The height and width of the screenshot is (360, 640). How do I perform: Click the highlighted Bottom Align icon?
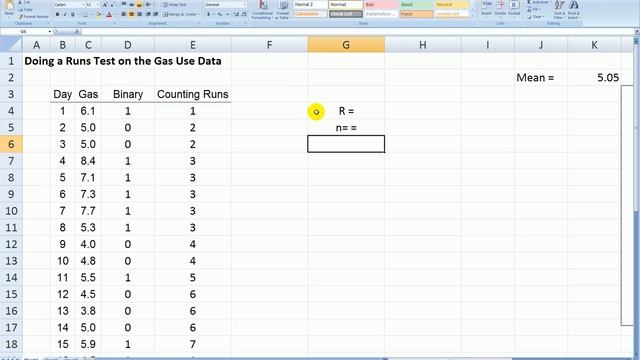[139, 4]
